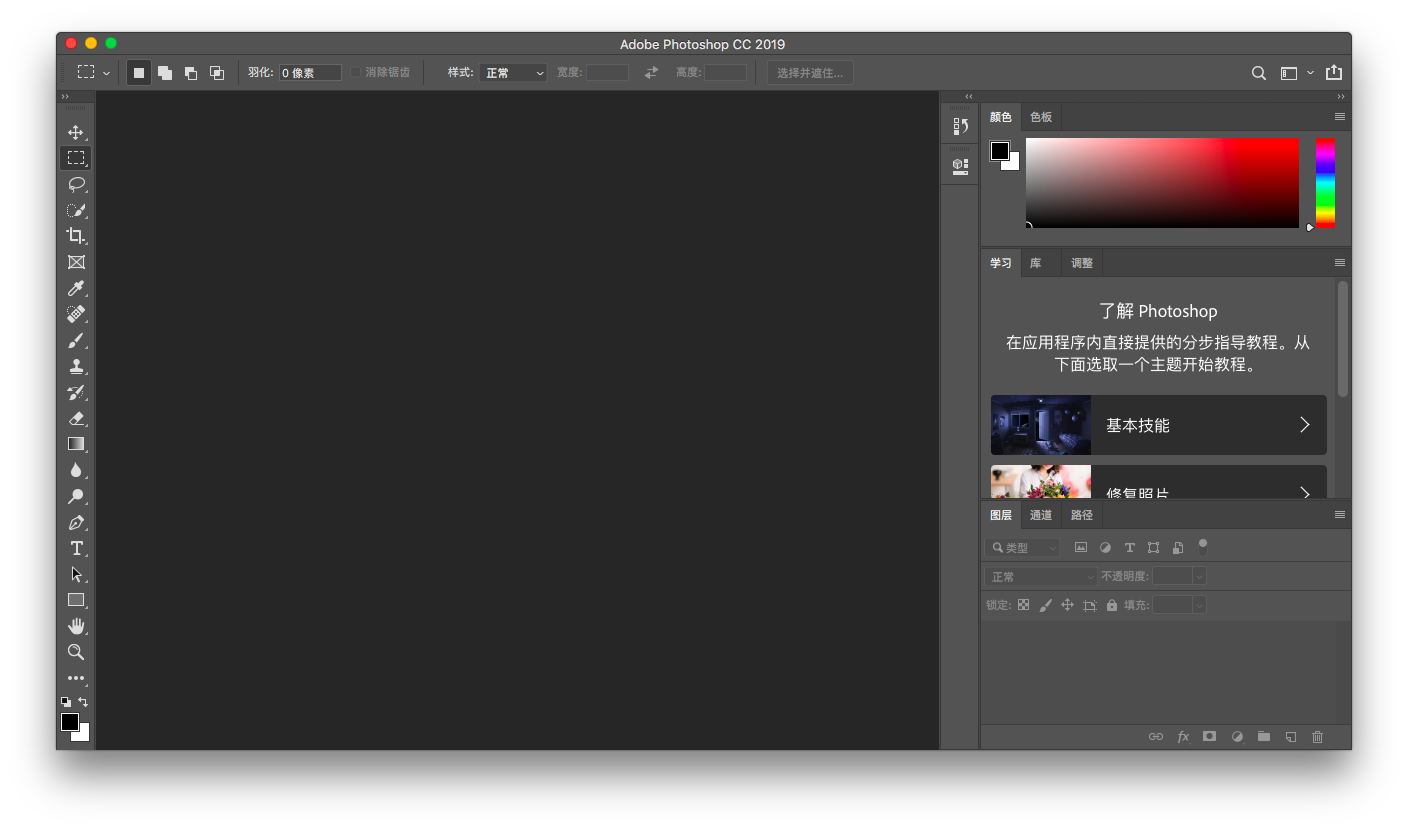Image resolution: width=1408 pixels, height=830 pixels.
Task: Select the Zoom tool in toolbar
Action: 75,652
